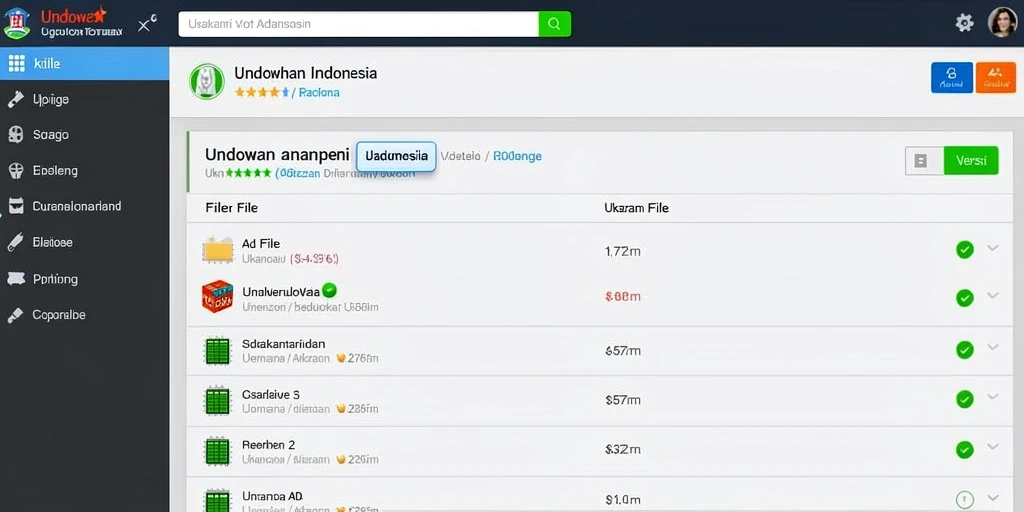Screen dimensions: 1024x512
Task: Click the green Versi button
Action: [971, 161]
